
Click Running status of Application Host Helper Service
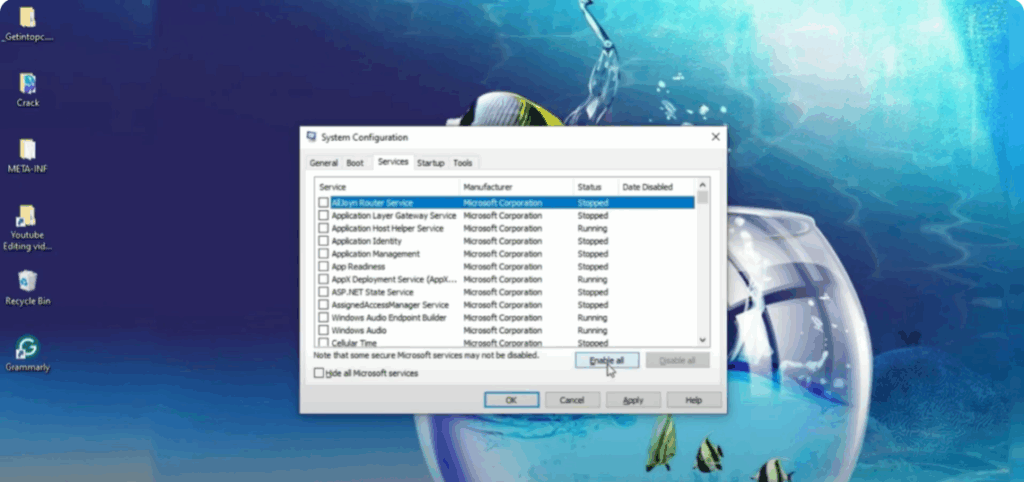(x=592, y=229)
